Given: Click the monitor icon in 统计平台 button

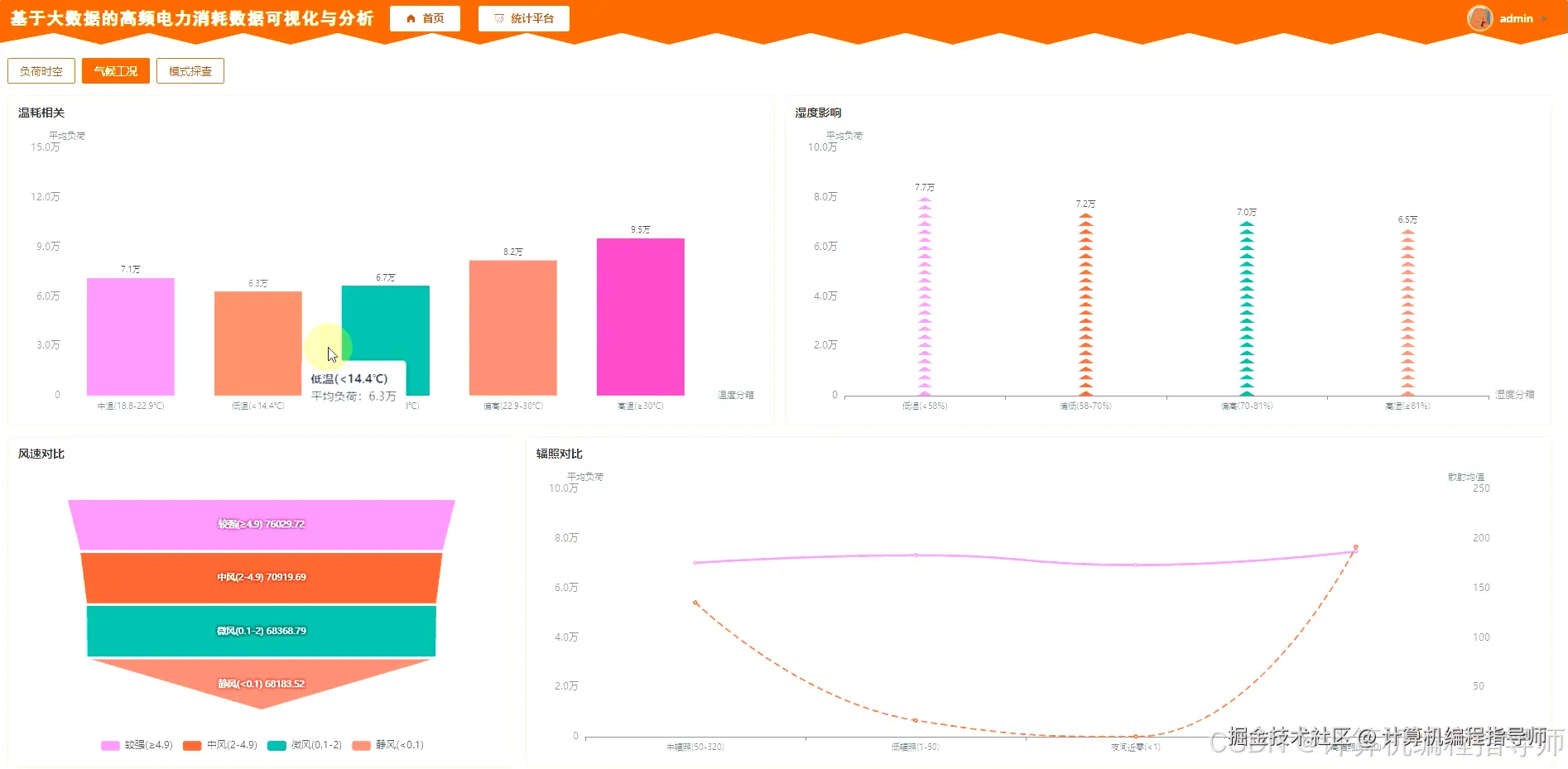Looking at the screenshot, I should pos(499,18).
